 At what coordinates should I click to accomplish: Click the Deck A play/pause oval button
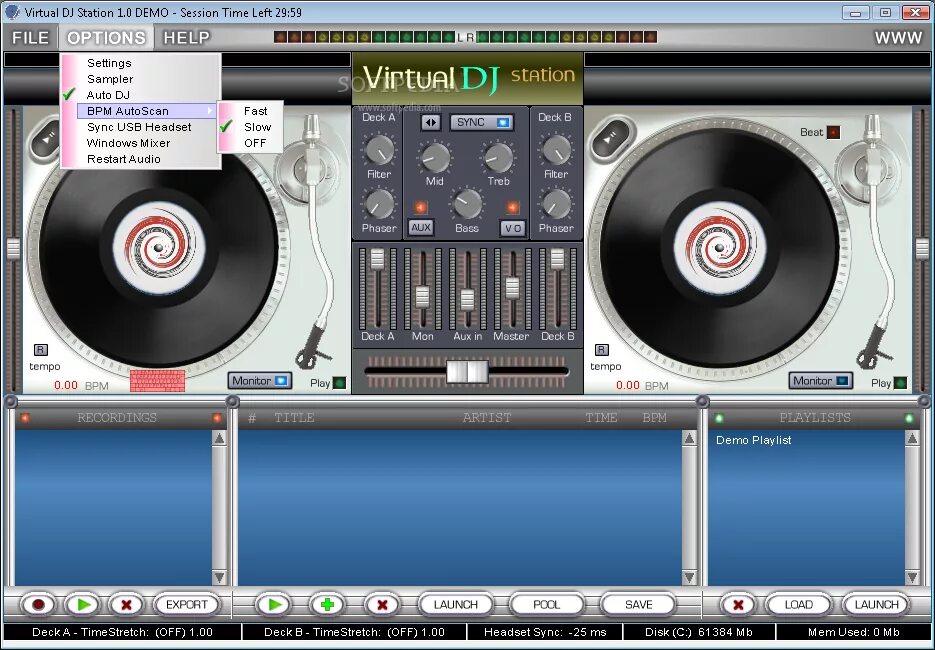click(48, 138)
